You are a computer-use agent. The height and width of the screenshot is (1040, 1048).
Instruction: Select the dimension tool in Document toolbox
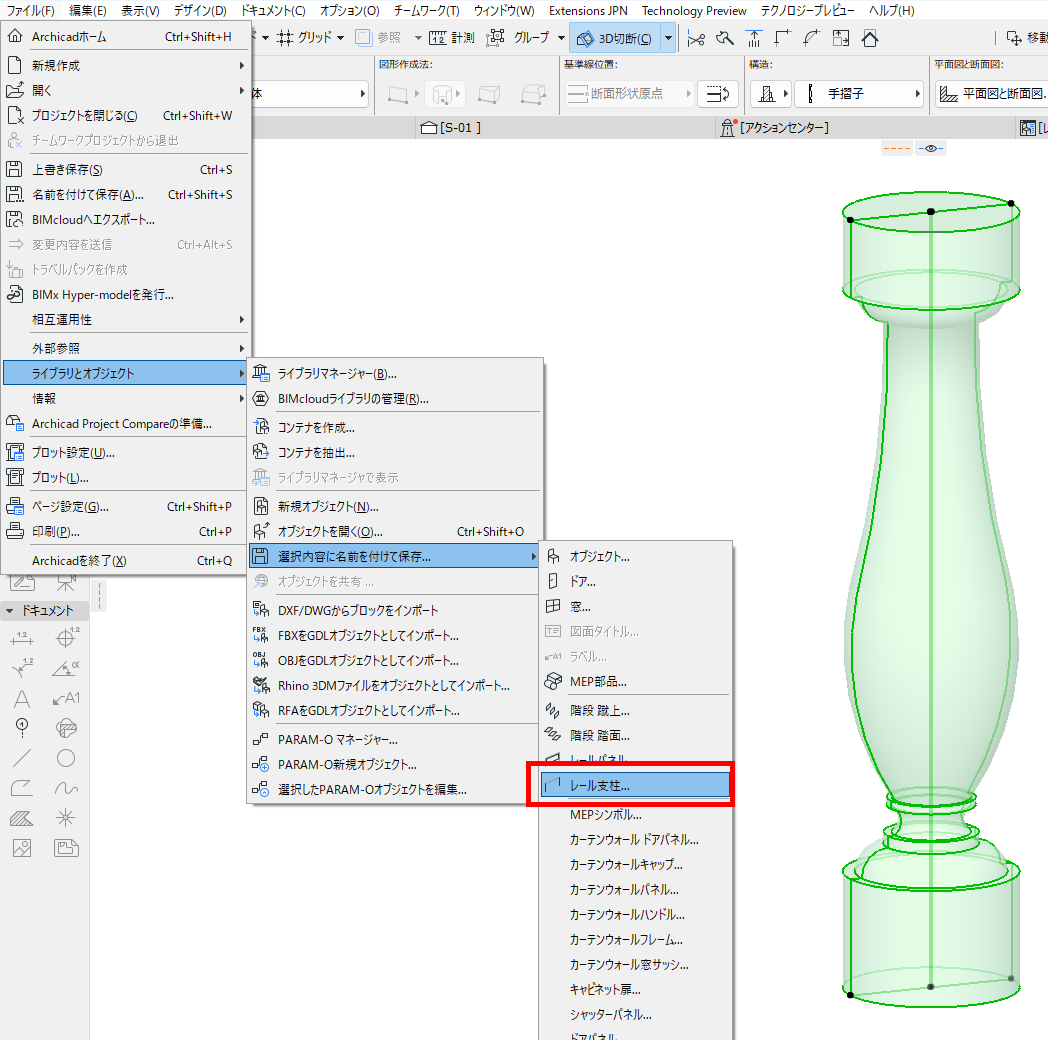(22, 639)
